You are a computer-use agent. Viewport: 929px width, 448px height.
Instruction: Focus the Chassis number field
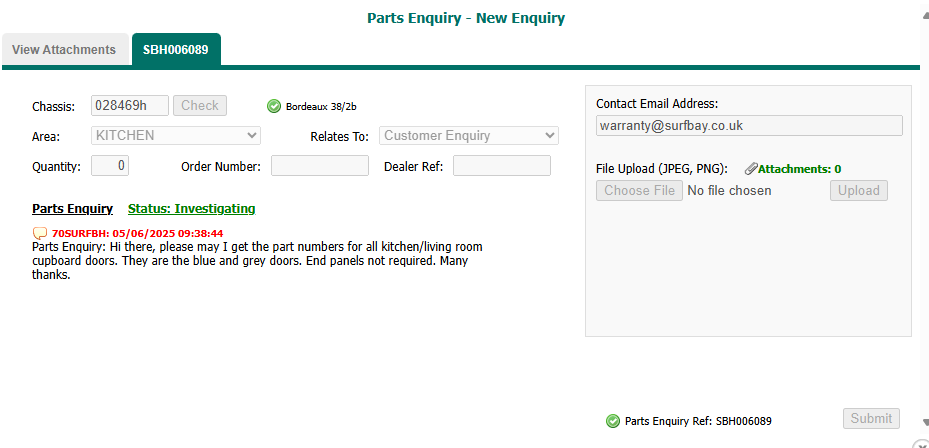click(x=129, y=106)
